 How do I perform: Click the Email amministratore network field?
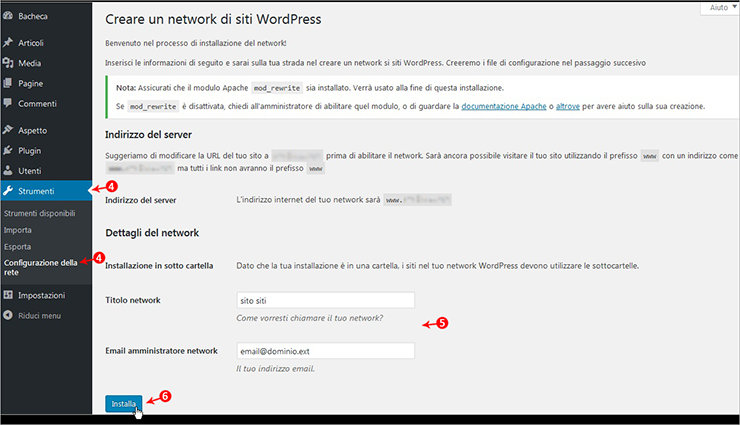click(326, 351)
